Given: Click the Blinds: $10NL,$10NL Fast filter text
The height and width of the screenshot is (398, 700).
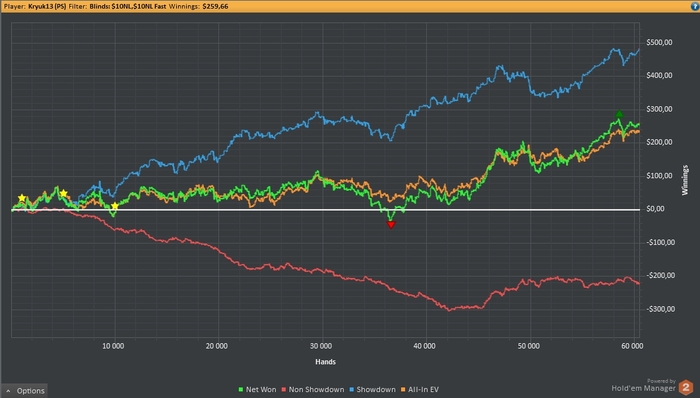Looking at the screenshot, I should click(x=127, y=6).
